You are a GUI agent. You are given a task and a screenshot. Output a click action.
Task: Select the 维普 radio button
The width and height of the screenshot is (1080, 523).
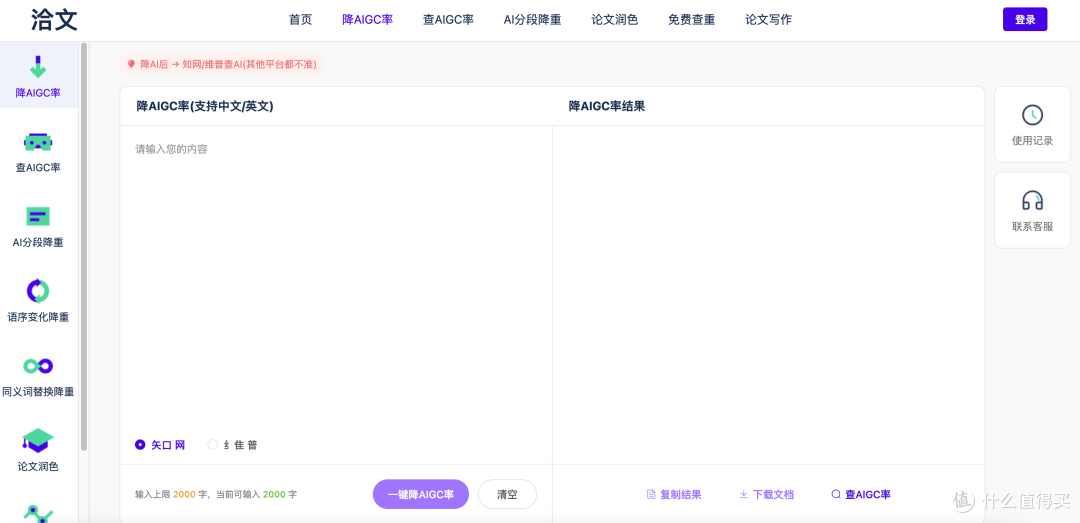pos(213,445)
